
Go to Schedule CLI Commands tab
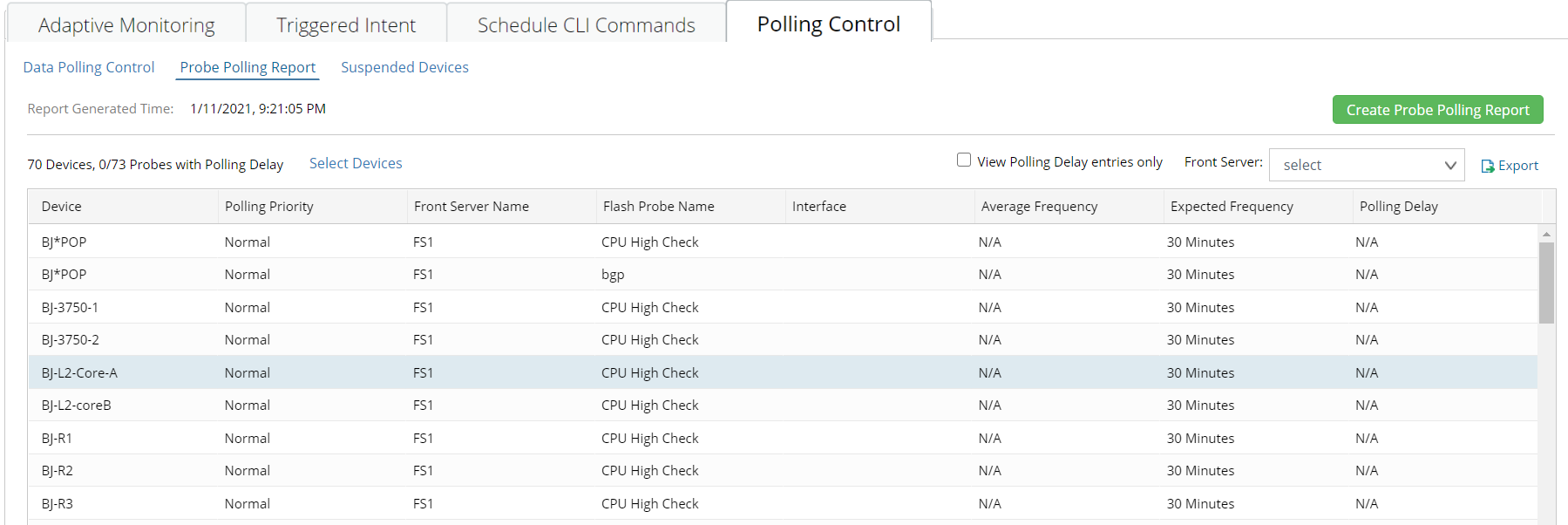click(586, 24)
